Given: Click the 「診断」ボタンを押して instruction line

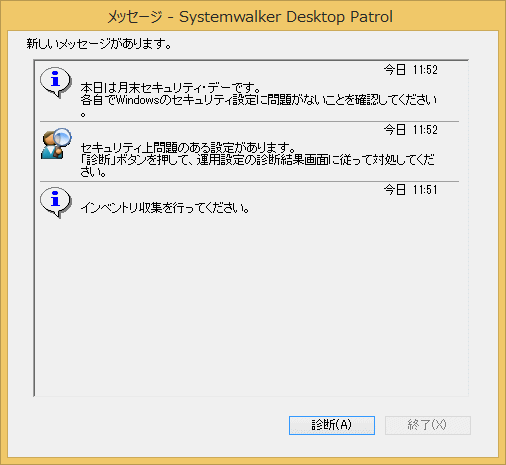Looking at the screenshot, I should pyautogui.click(x=257, y=160).
